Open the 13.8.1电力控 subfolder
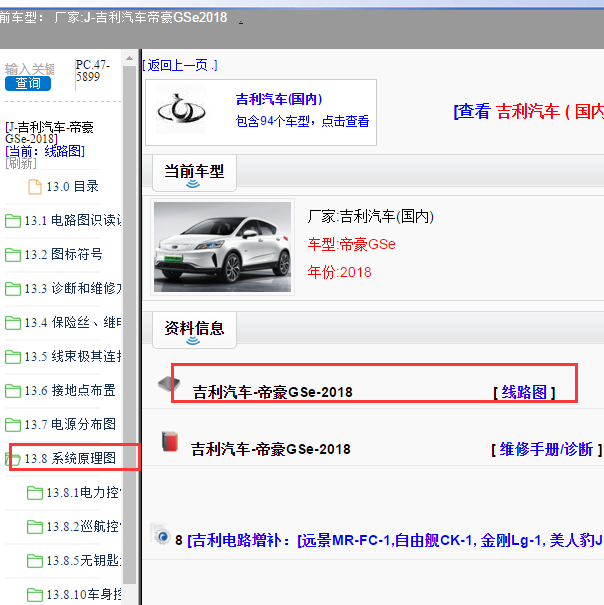Image resolution: width=604 pixels, height=605 pixels. [x=84, y=493]
